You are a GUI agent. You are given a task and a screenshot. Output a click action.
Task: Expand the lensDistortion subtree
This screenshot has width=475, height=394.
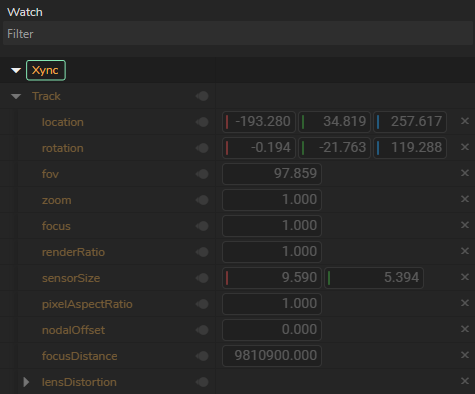(x=26, y=382)
